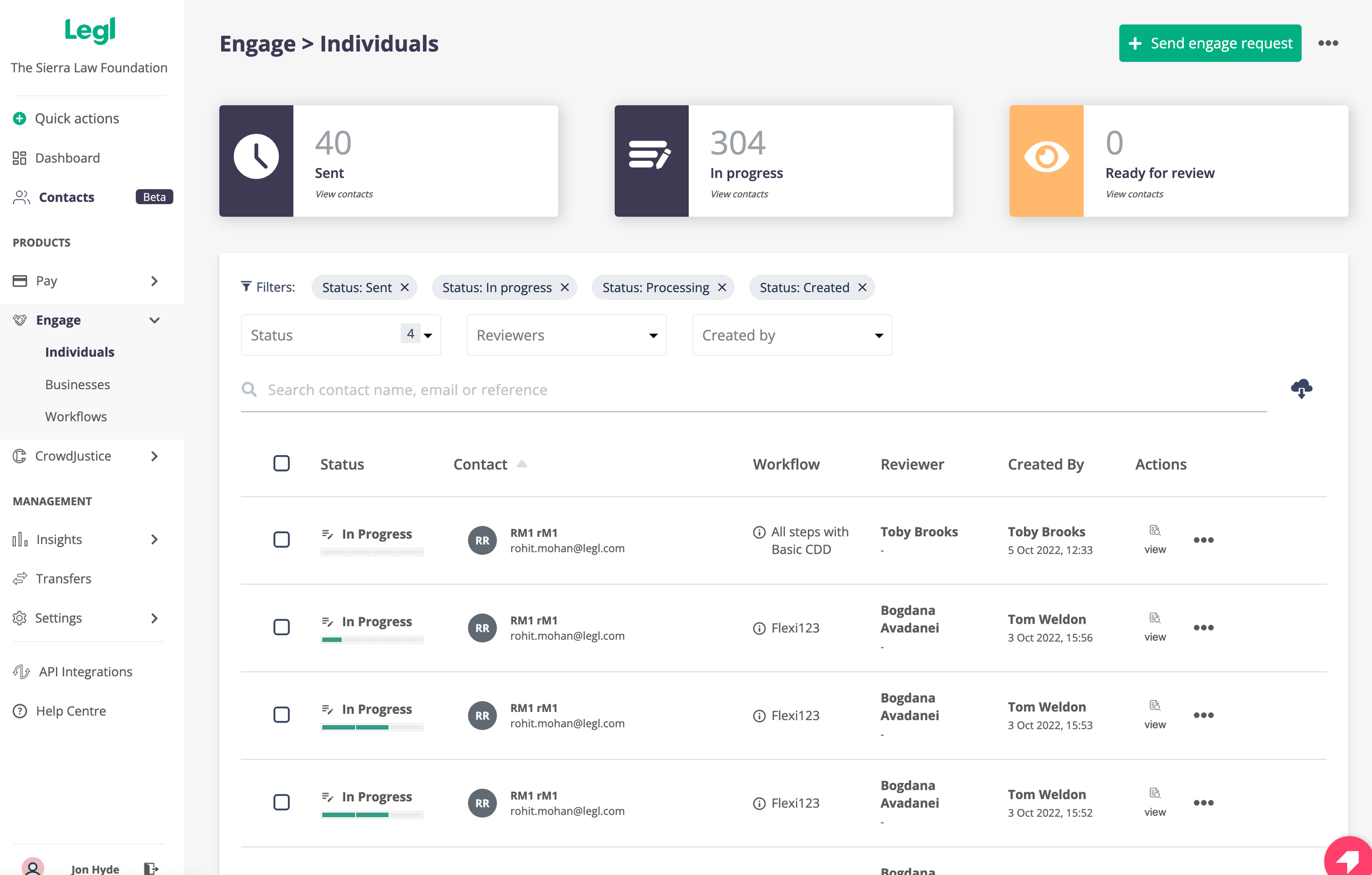The image size is (1372, 875).
Task: Switch to the Businesses page
Action: click(x=77, y=384)
